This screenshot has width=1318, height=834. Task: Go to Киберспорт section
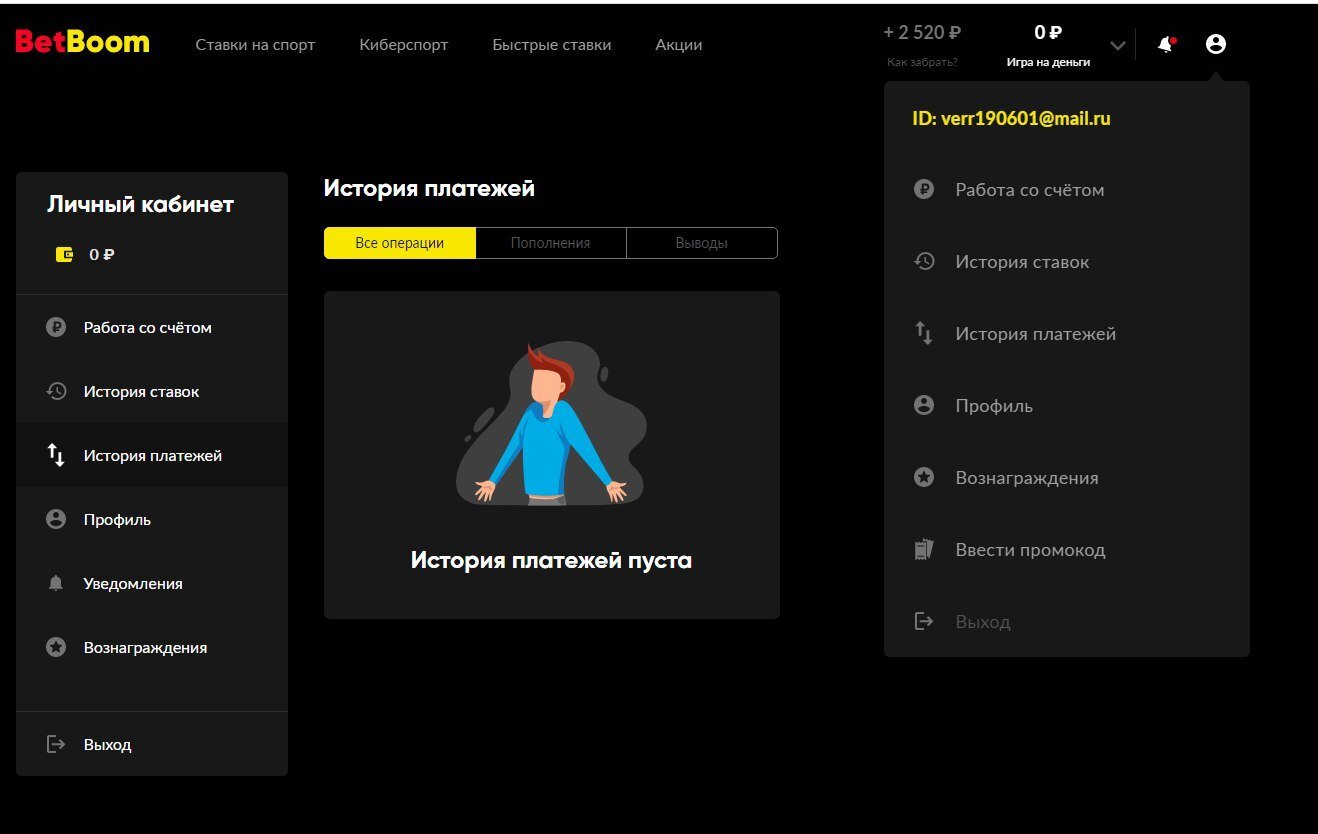coord(403,45)
